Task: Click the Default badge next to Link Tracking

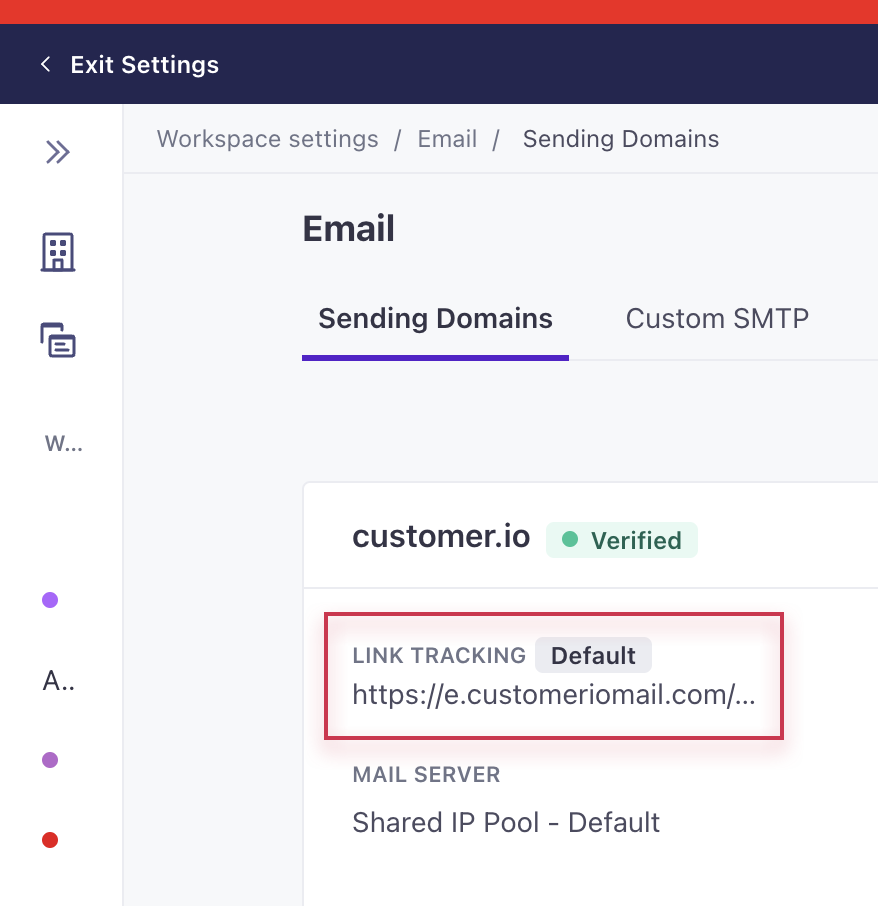Action: click(x=593, y=656)
